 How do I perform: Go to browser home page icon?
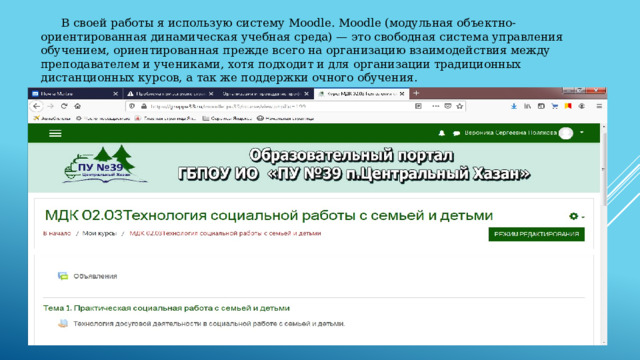(x=78, y=106)
